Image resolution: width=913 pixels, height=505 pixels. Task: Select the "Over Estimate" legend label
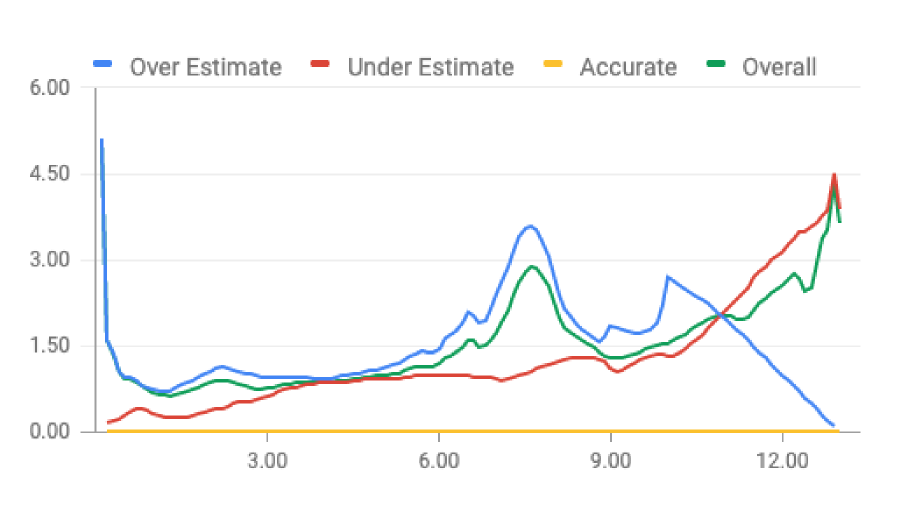(205, 68)
